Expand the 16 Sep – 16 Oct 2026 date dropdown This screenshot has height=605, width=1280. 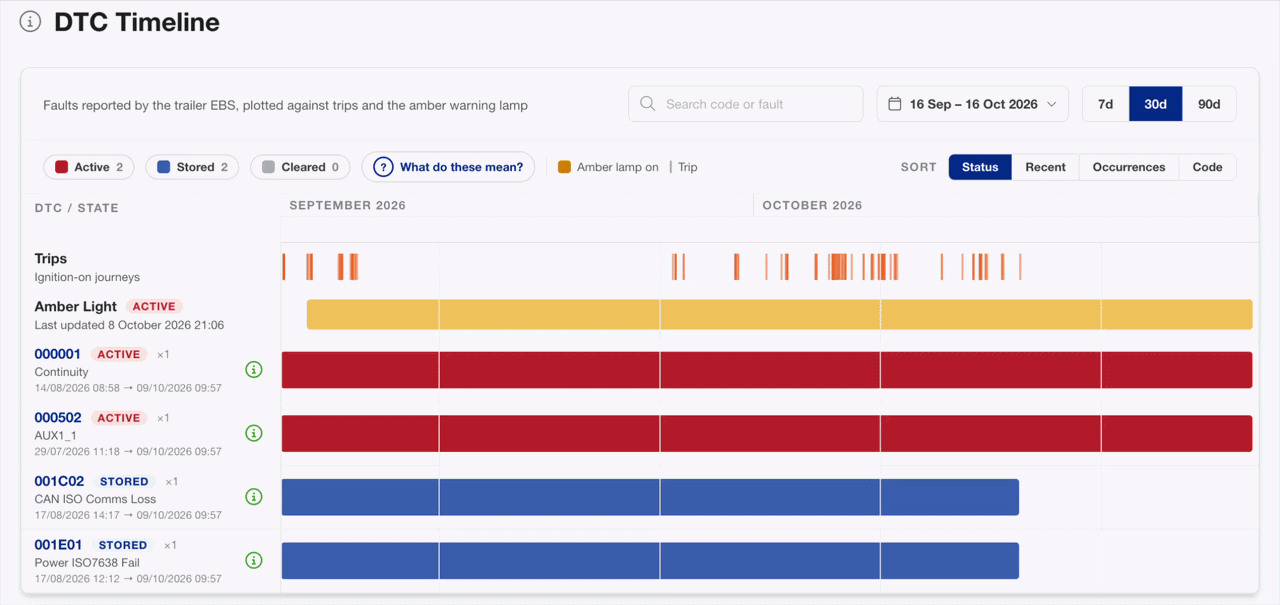[x=973, y=104]
